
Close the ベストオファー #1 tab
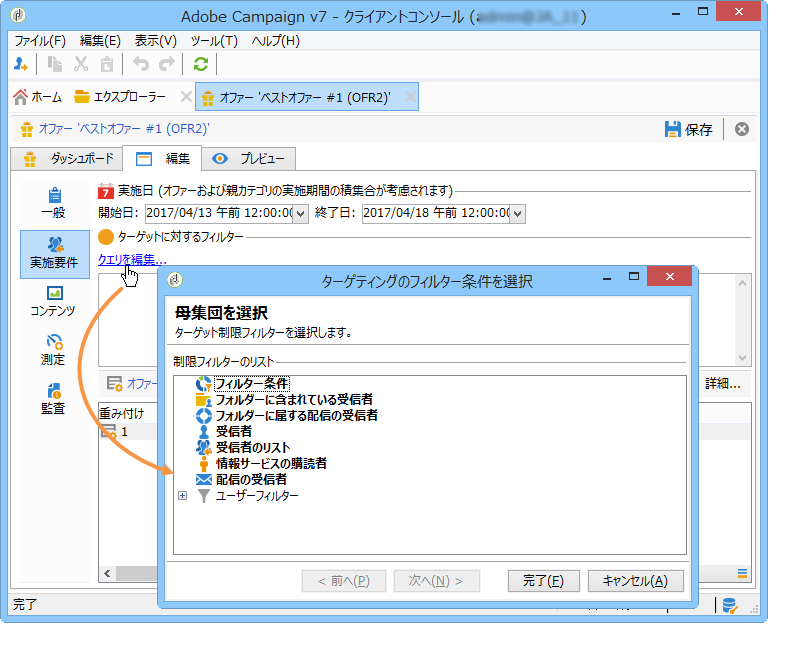tap(410, 96)
